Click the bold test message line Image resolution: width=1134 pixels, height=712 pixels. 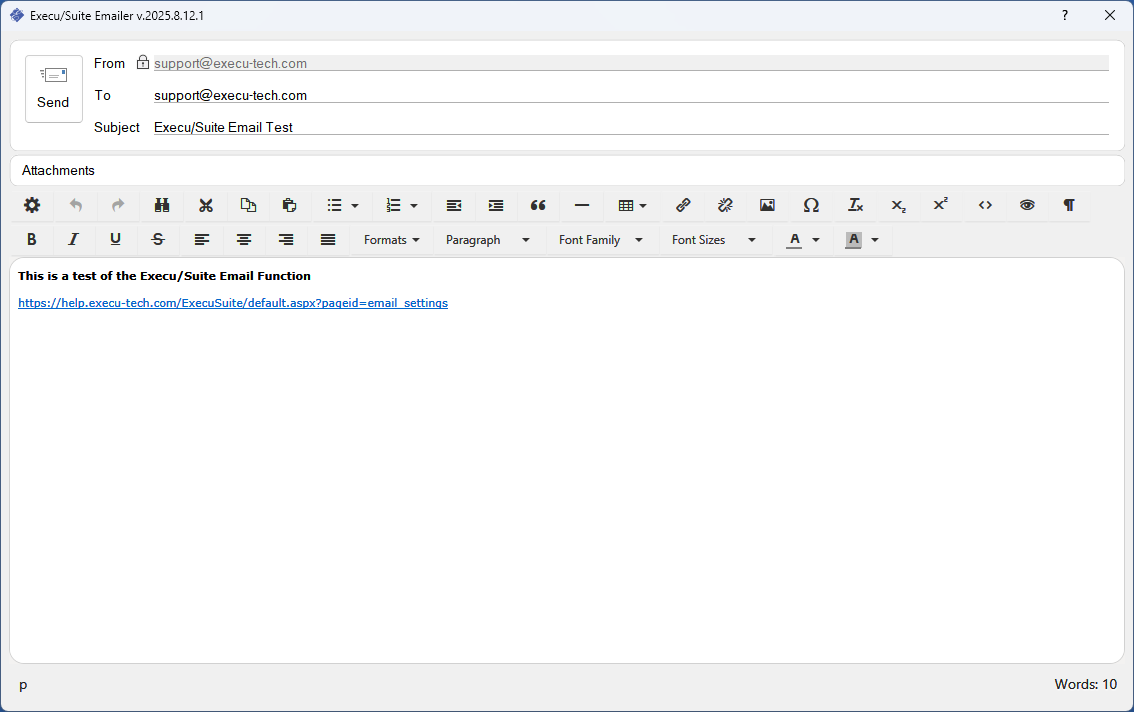coord(164,276)
